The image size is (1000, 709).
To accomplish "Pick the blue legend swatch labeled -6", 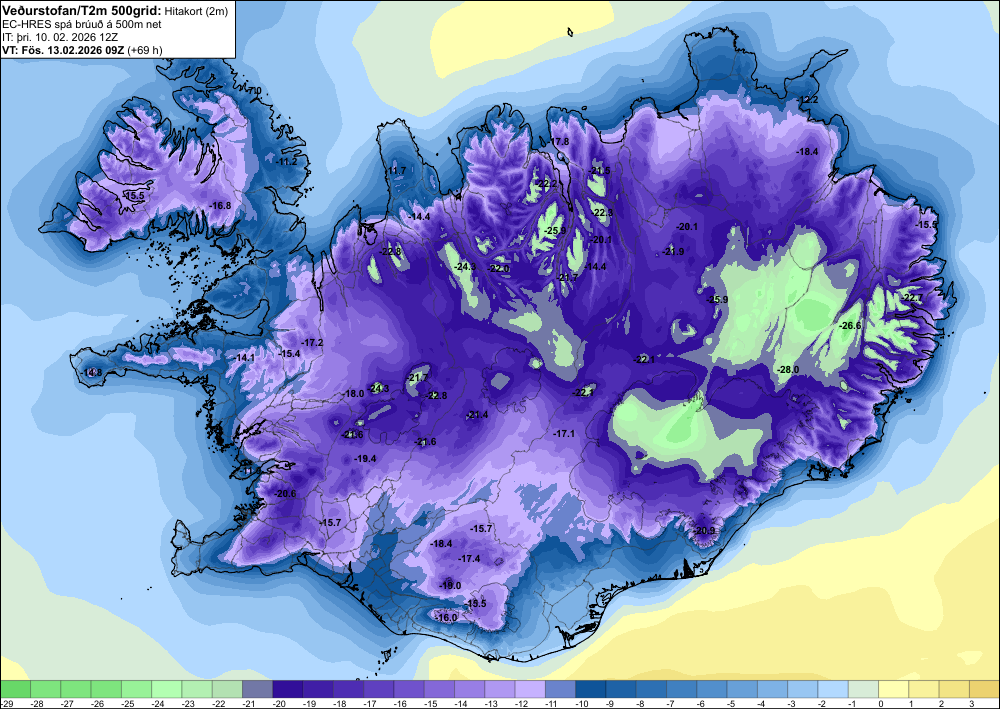I will [x=712, y=689].
